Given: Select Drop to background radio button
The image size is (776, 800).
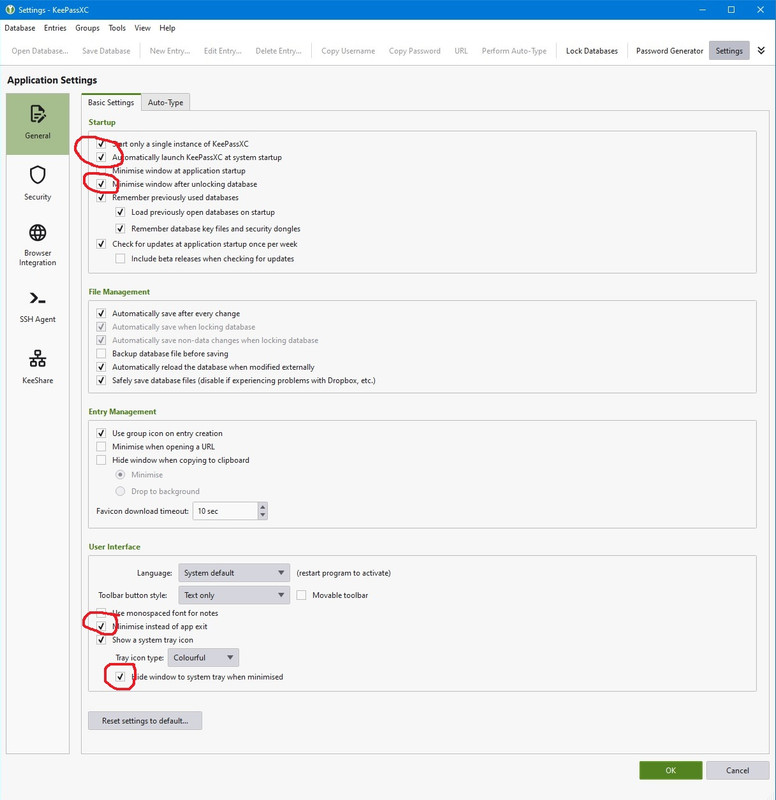Looking at the screenshot, I should 120,491.
